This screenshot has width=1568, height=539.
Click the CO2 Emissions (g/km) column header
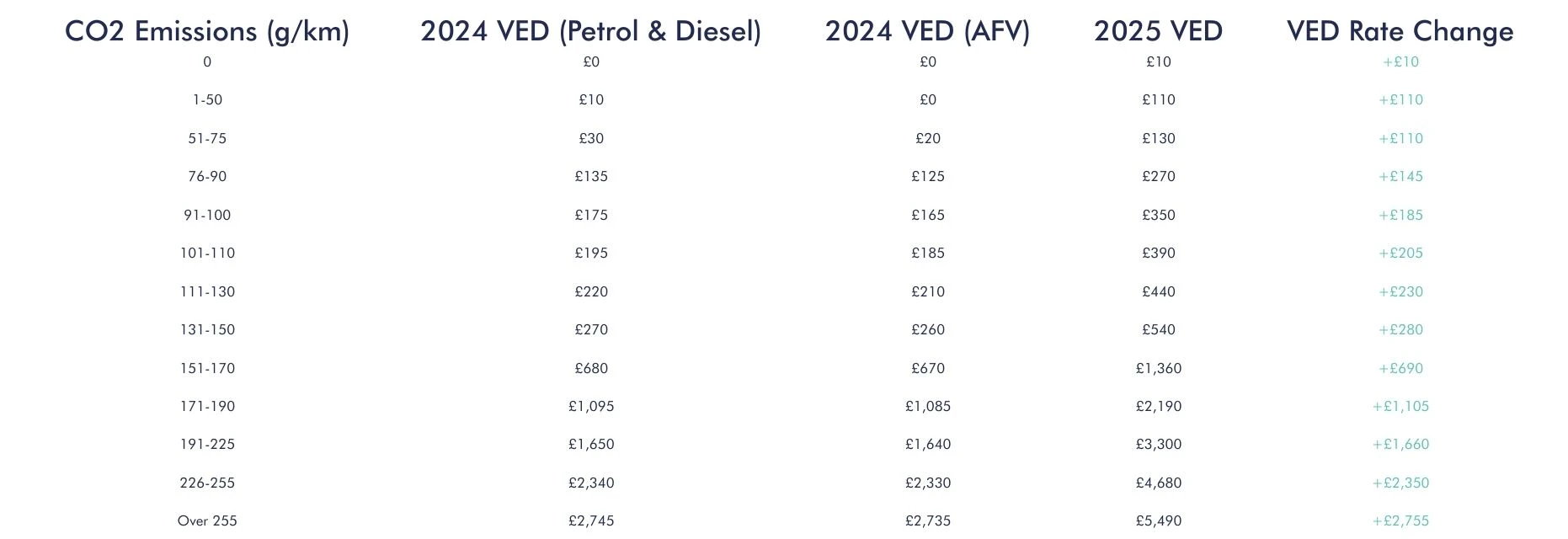(x=207, y=31)
